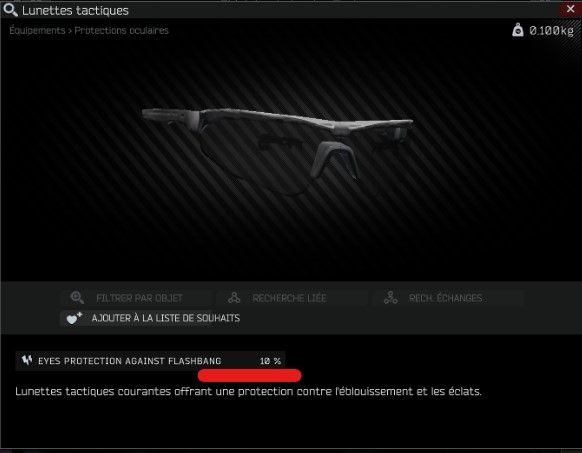This screenshot has height=453, width=582.
Task: Select the Filtrer par objet button
Action: click(136, 298)
